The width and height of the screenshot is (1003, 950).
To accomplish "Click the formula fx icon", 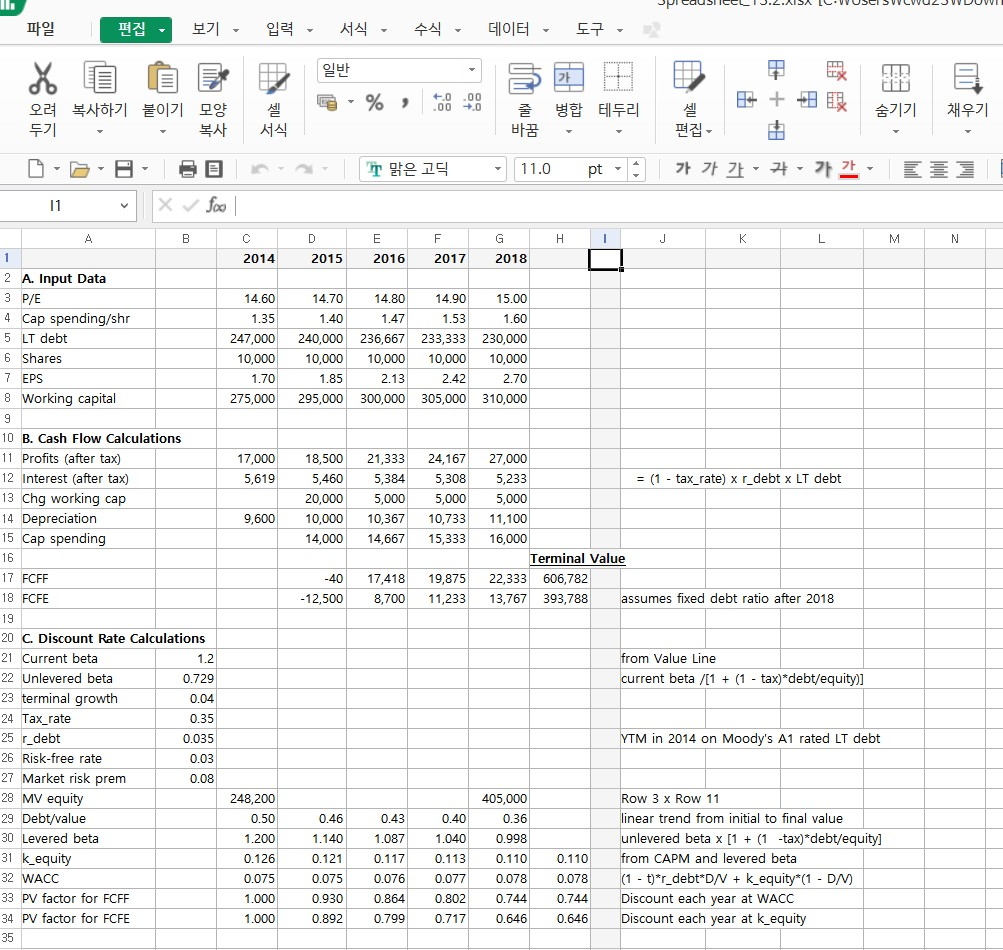I will (216, 205).
